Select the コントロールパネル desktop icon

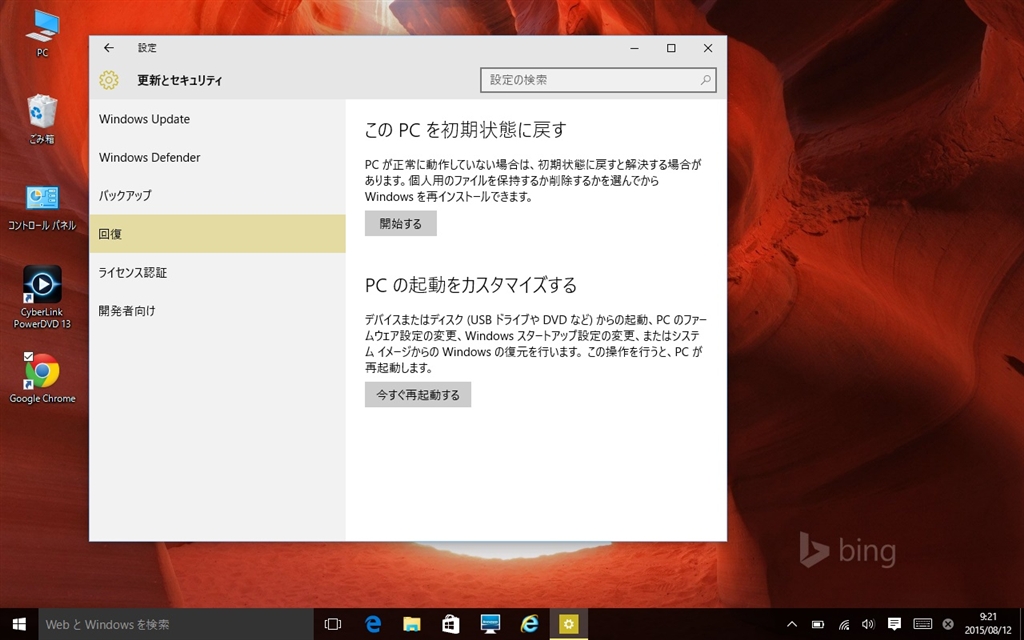[42, 208]
